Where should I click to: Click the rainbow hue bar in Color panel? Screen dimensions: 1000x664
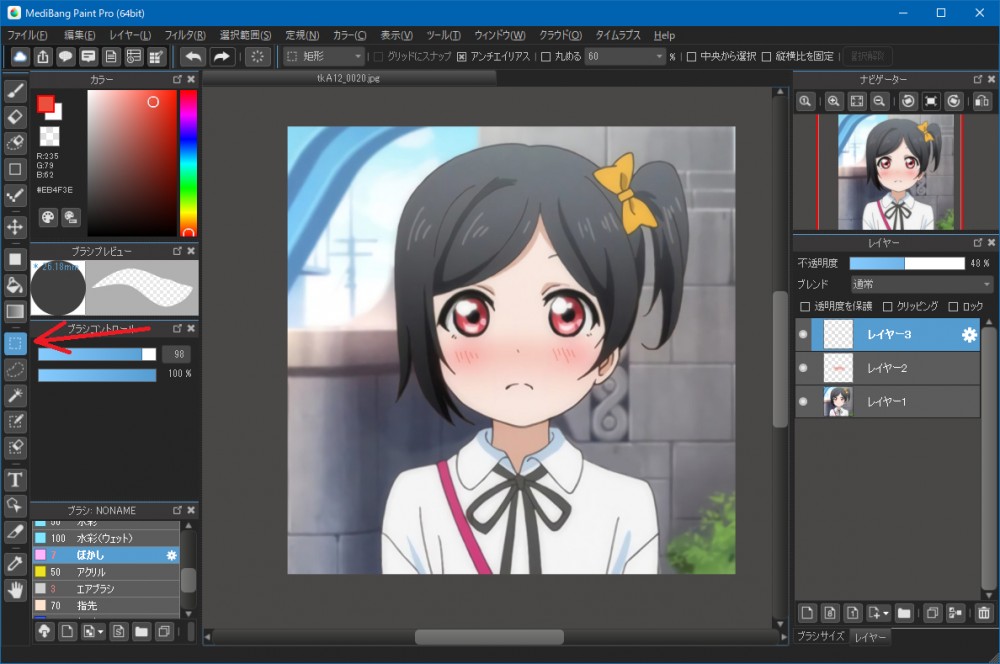(x=188, y=163)
